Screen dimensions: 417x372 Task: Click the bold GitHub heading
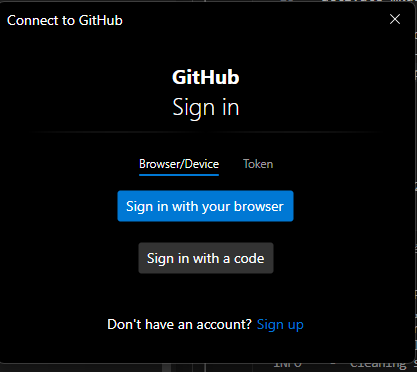pos(206,77)
